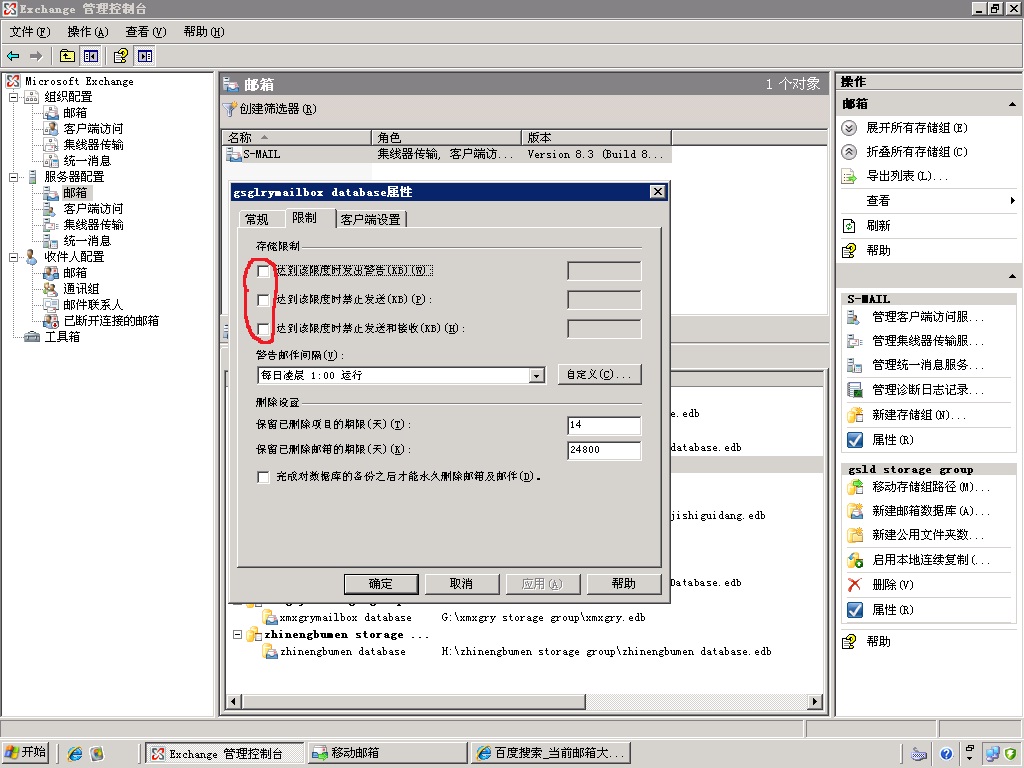Collapse the 服务器配置 tree node
The height and width of the screenshot is (768, 1024).
[12, 177]
